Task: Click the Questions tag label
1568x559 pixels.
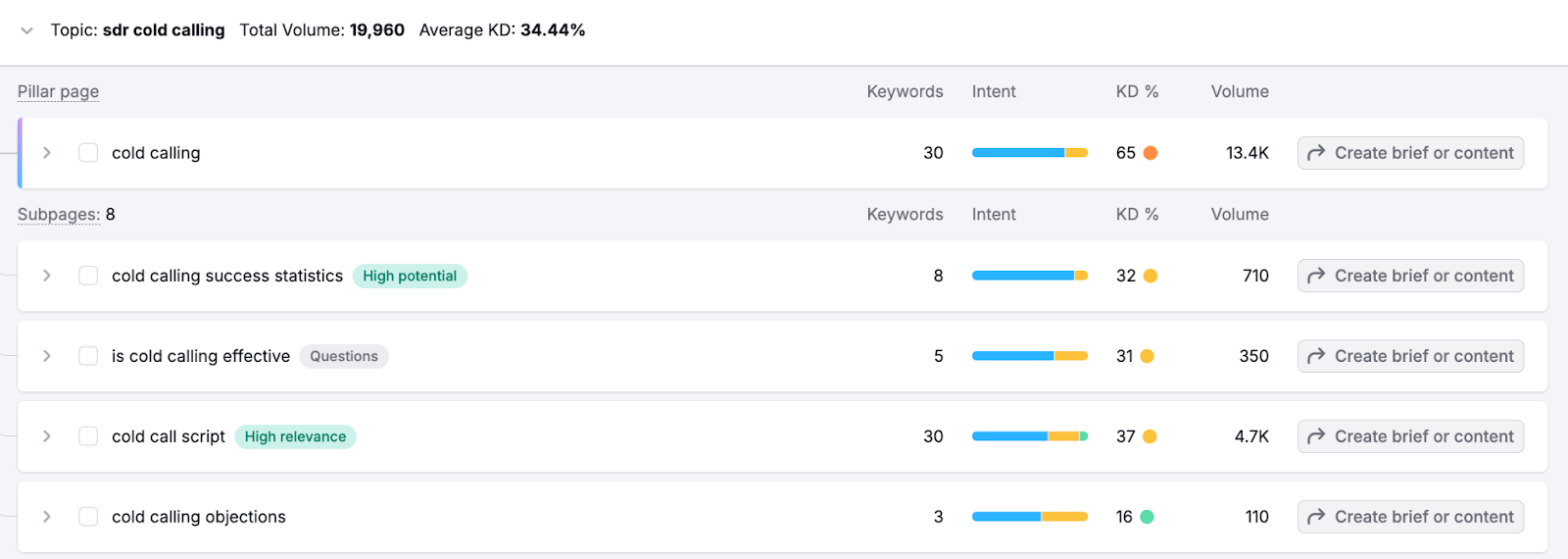Action: (x=344, y=356)
